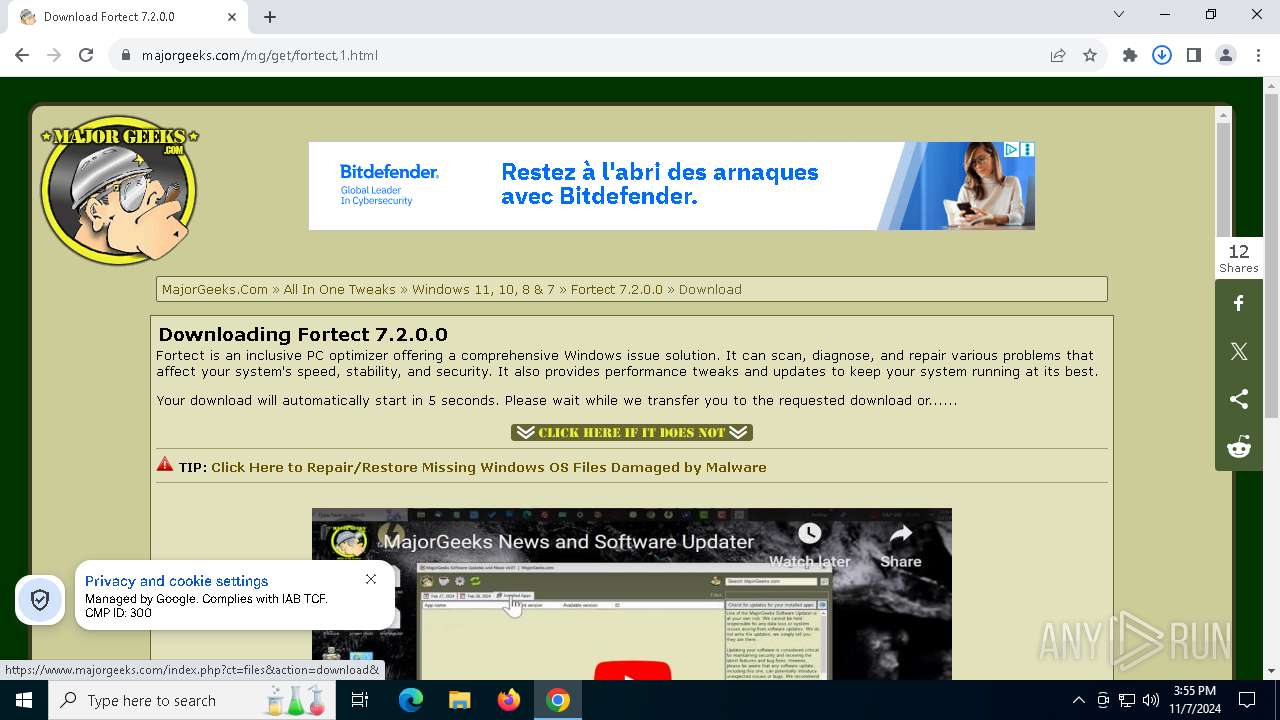Expand the tab search chevron
This screenshot has width=1280, height=720.
(x=1119, y=14)
